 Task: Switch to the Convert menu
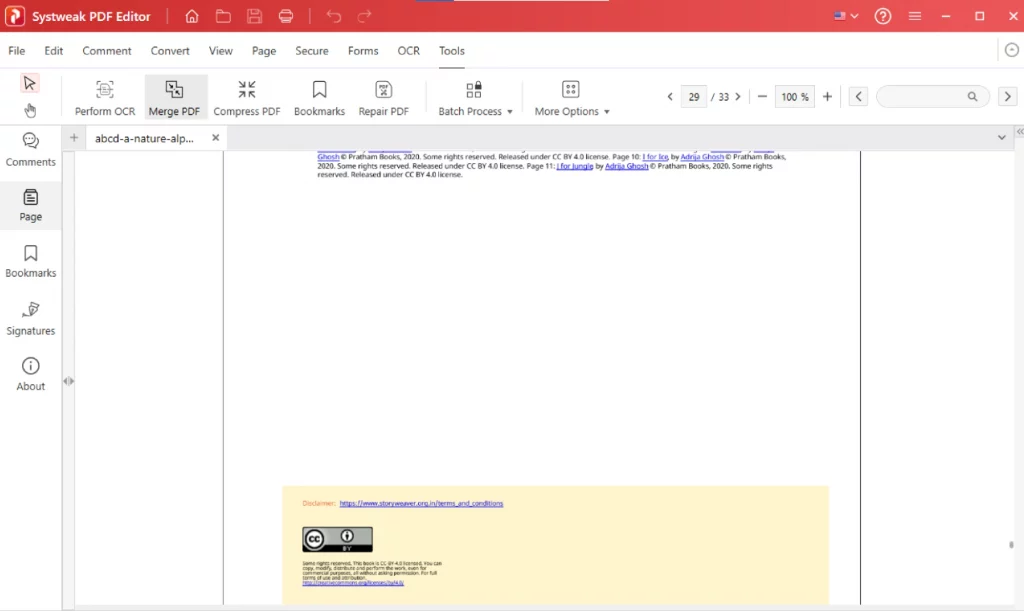click(x=170, y=50)
